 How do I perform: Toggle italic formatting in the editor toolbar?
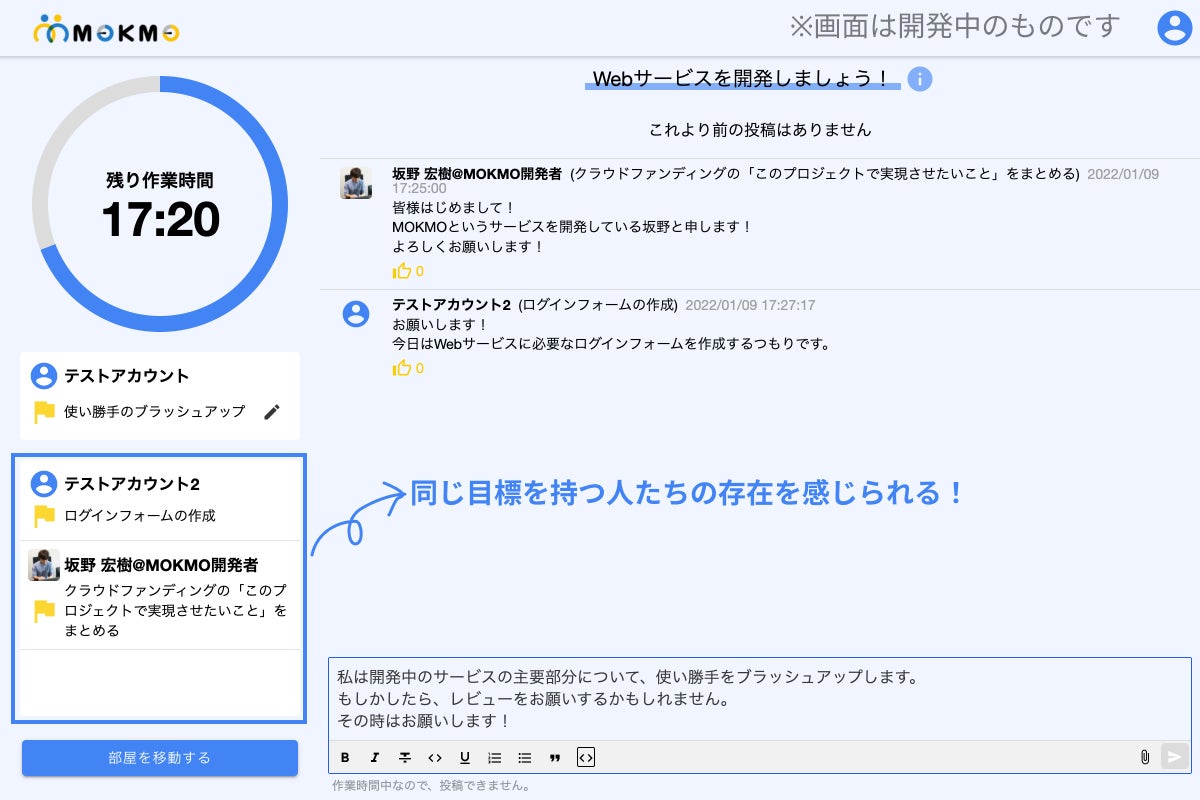tap(375, 758)
